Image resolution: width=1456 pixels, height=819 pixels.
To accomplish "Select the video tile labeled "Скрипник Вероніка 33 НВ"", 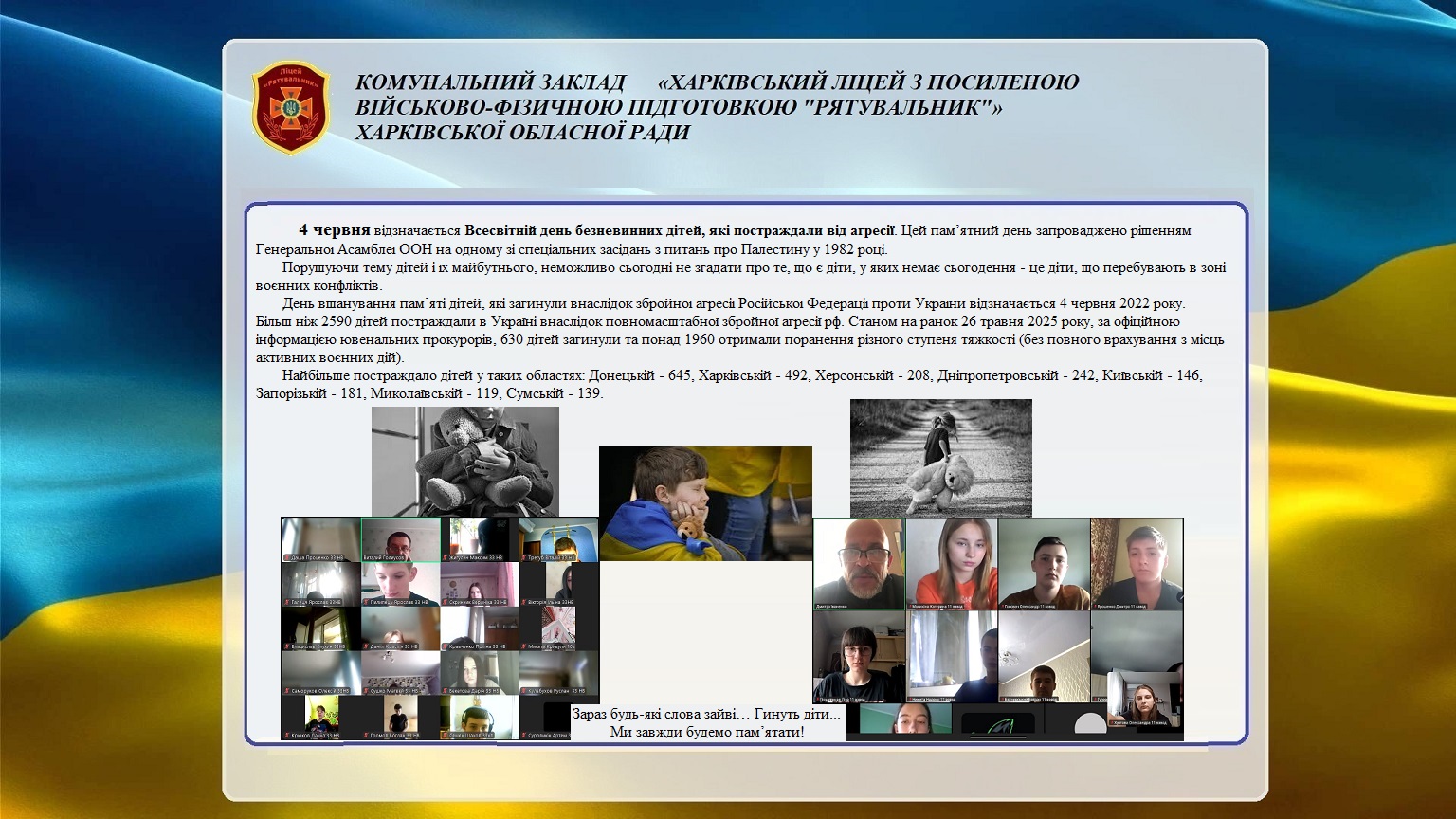I will click(x=480, y=584).
